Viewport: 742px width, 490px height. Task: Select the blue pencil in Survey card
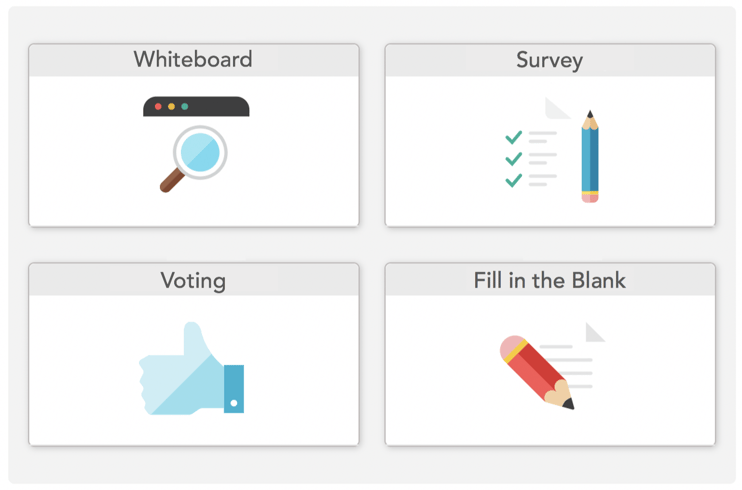click(x=590, y=156)
